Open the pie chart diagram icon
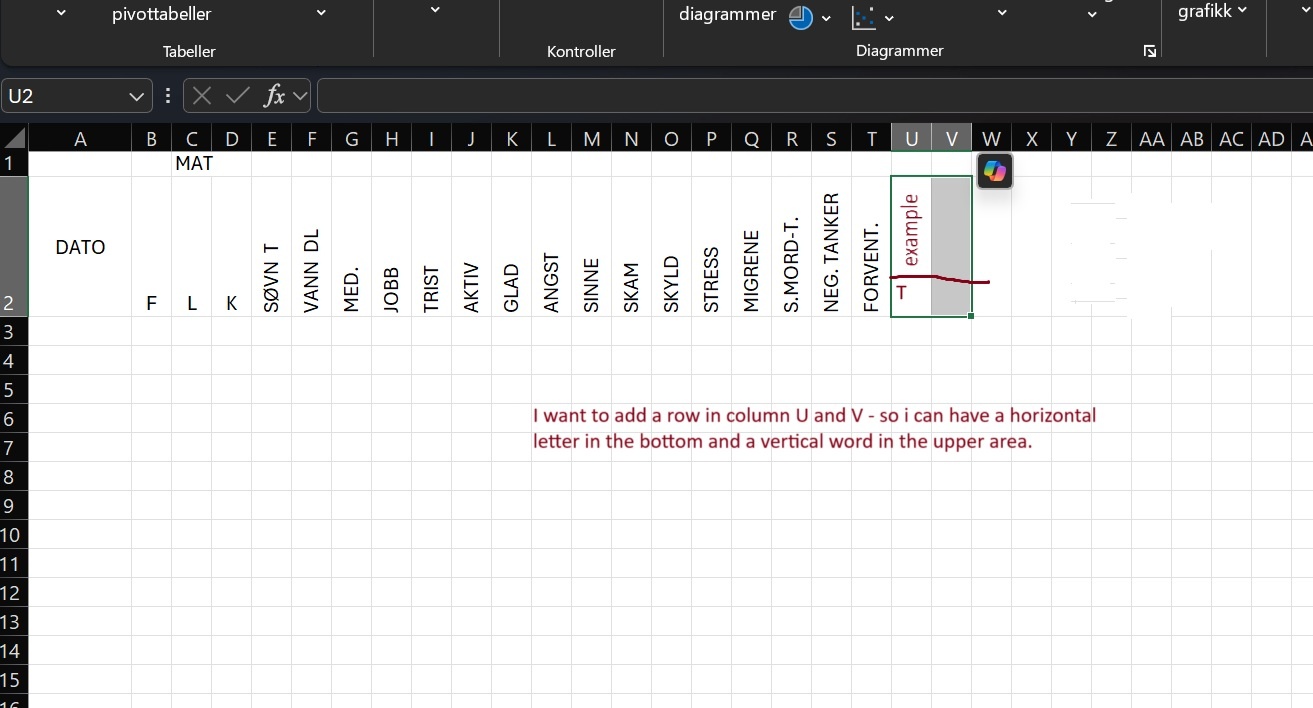This screenshot has height=708, width=1313. click(799, 16)
